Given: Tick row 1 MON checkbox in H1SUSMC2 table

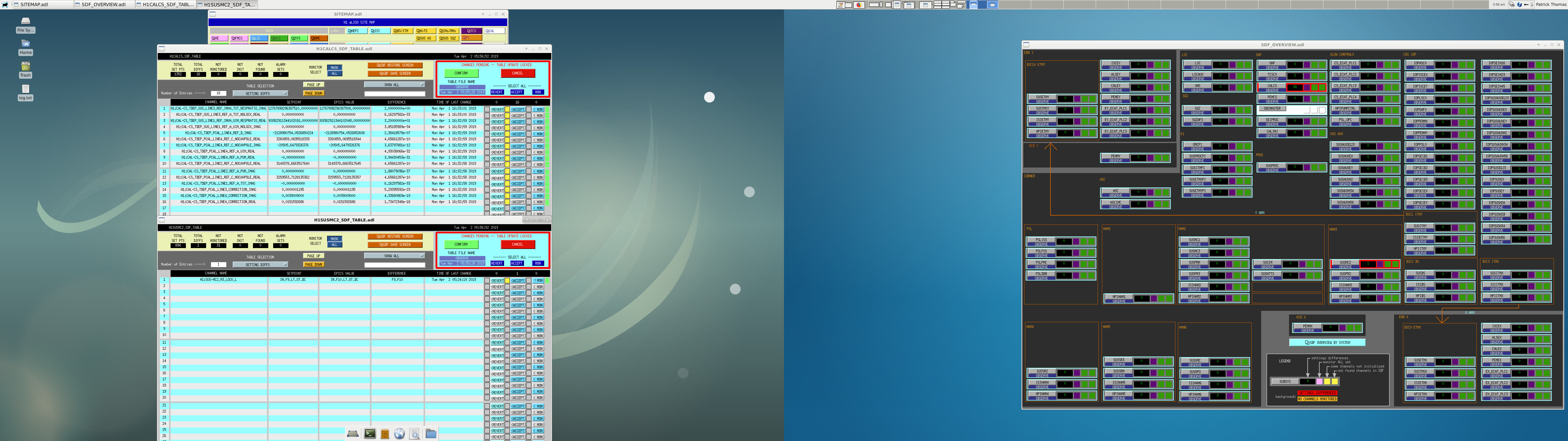Looking at the screenshot, I should point(528,281).
